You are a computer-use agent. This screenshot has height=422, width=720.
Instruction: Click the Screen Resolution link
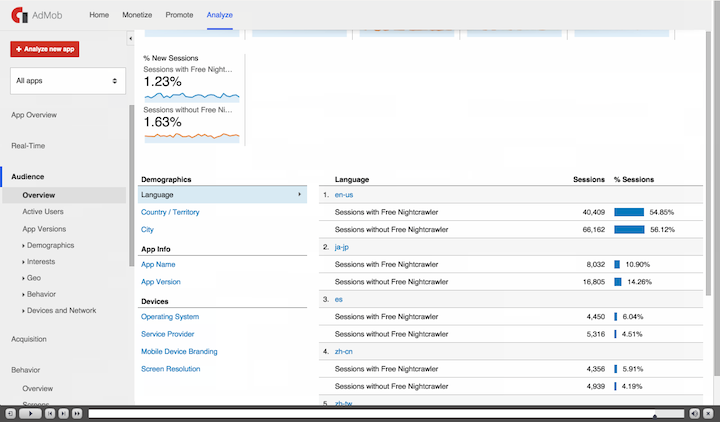[170, 369]
